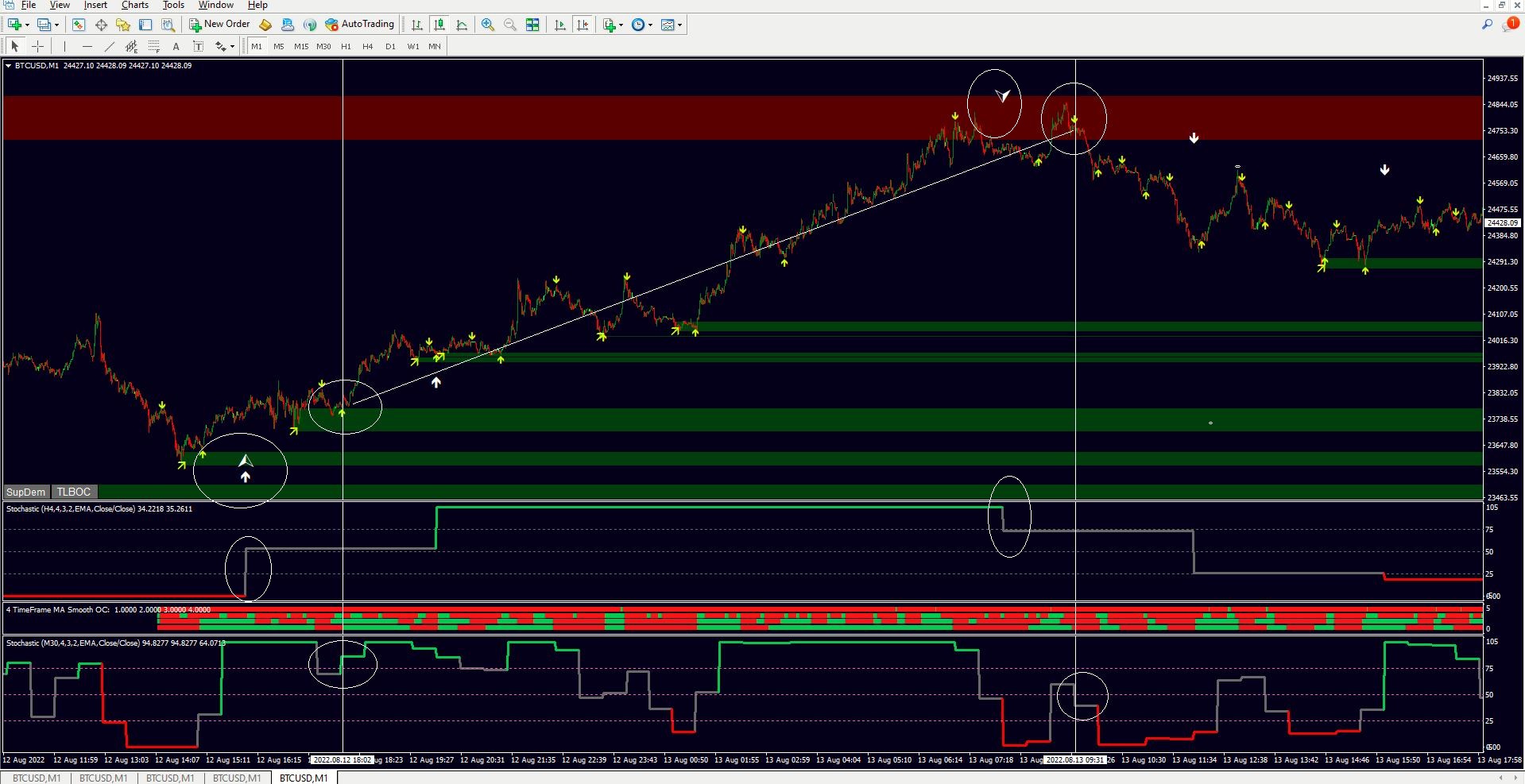Select the Cursor arrow tool
The width and height of the screenshot is (1525, 784).
15,46
